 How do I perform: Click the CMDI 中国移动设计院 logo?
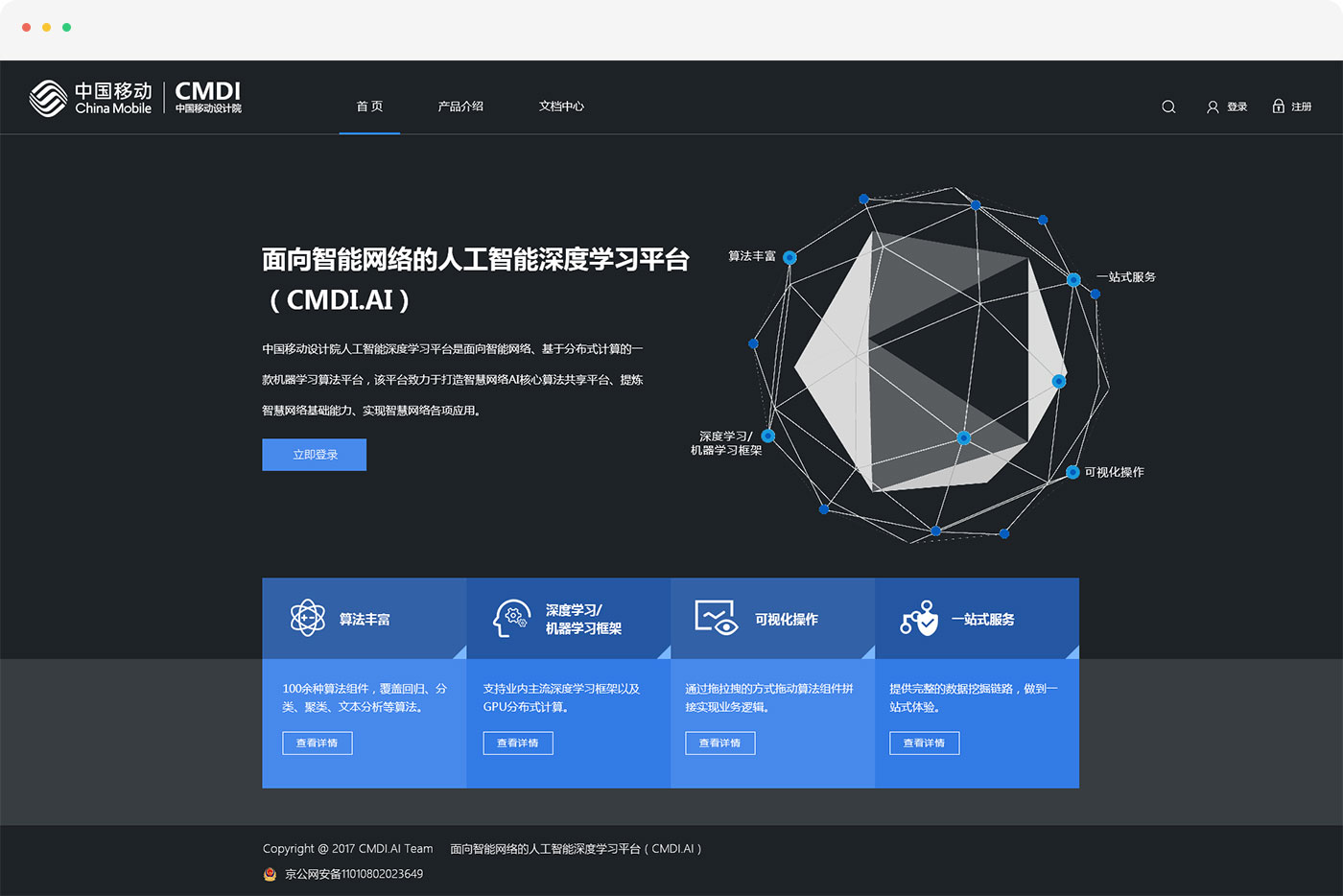pyautogui.click(x=207, y=99)
